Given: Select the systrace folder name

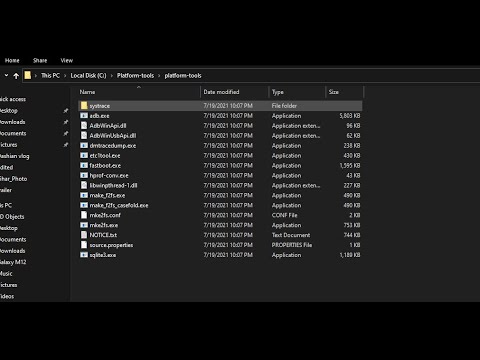Looking at the screenshot, I should pos(100,106).
